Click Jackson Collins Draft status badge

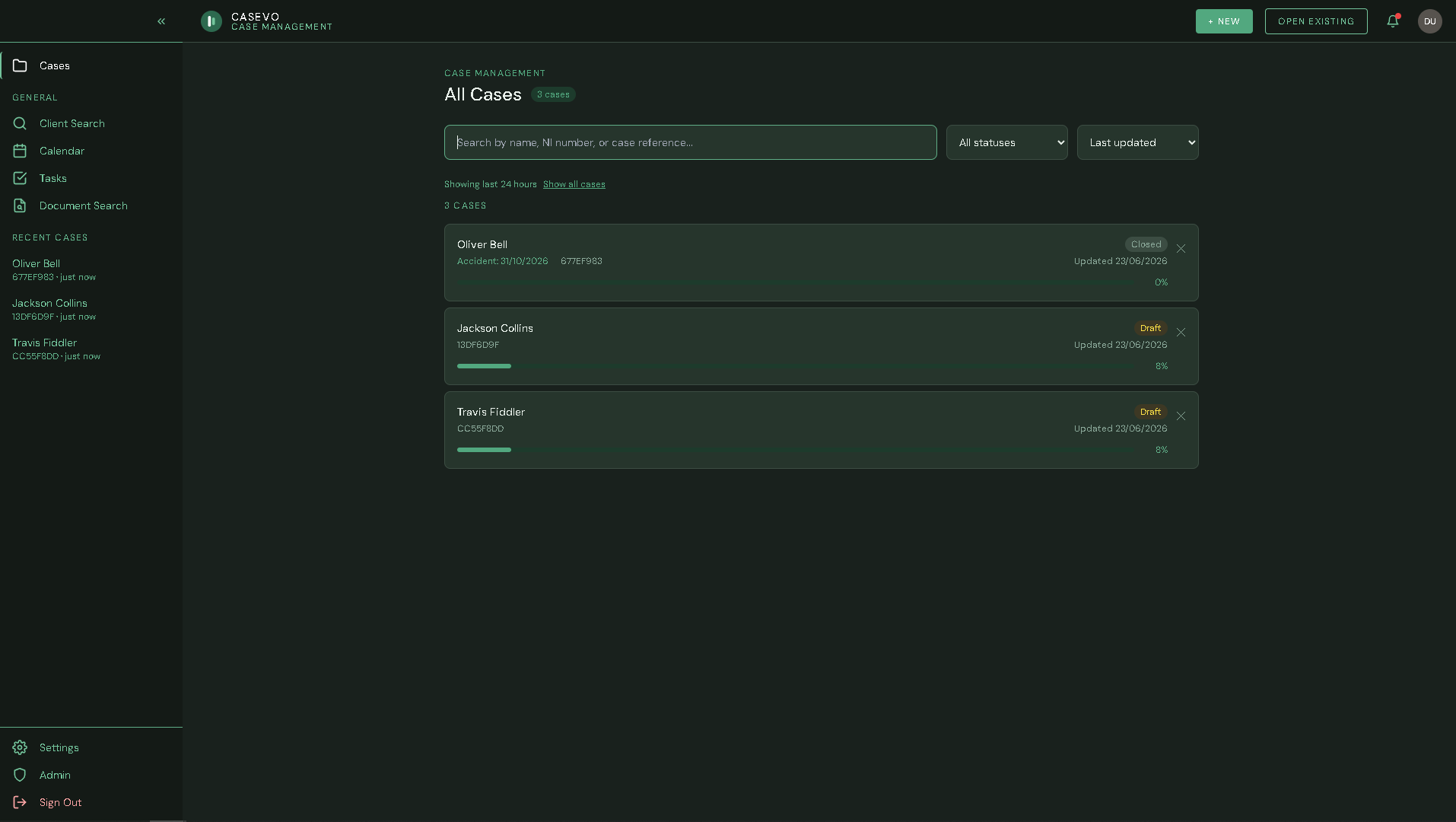click(x=1151, y=328)
